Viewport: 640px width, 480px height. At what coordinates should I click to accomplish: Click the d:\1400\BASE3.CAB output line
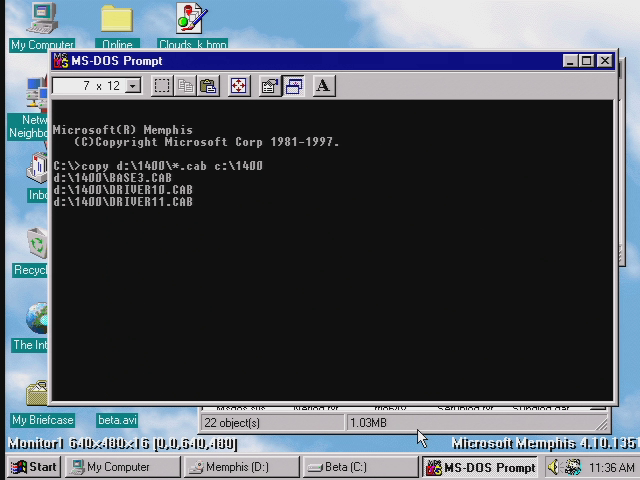click(112, 178)
